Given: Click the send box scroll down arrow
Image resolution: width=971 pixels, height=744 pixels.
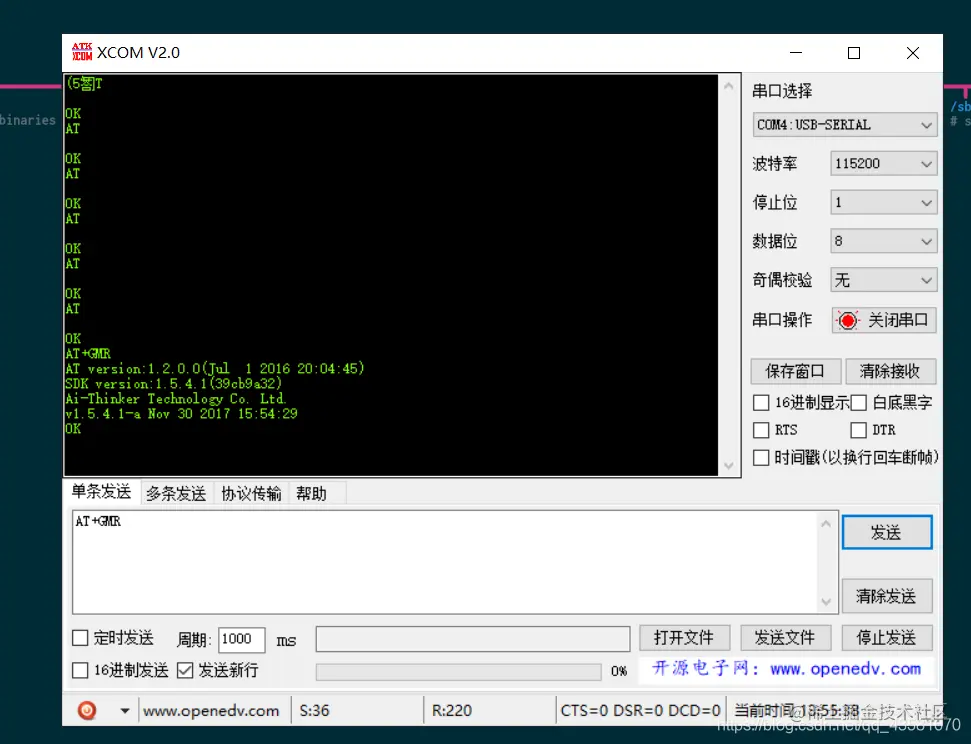Looking at the screenshot, I should 826,601.
